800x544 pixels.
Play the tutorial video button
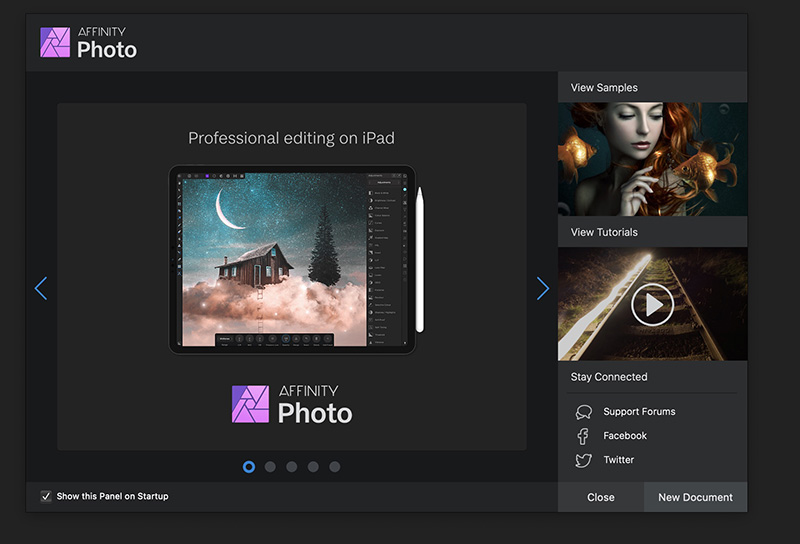tap(652, 305)
